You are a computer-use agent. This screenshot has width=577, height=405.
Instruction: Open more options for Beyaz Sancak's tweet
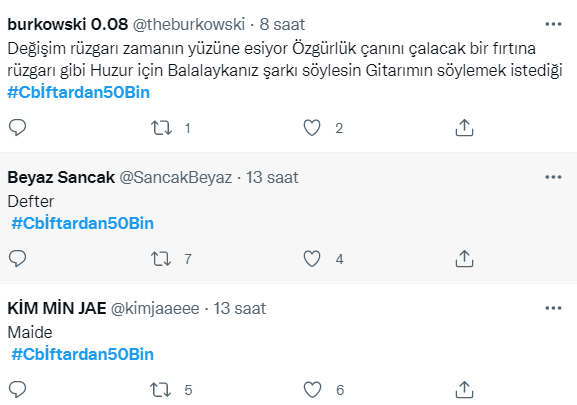click(x=553, y=177)
